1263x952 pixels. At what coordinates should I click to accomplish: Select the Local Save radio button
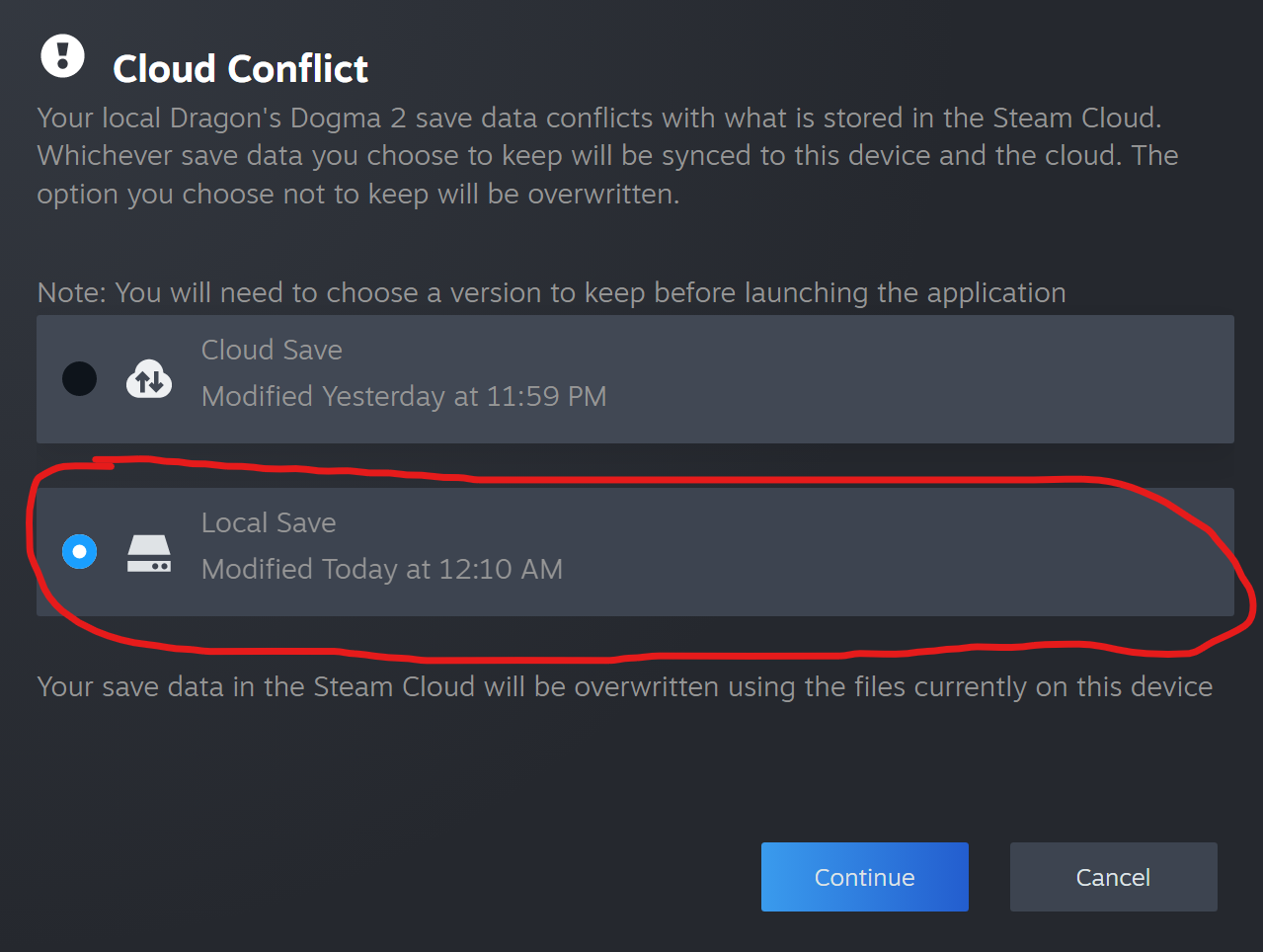click(80, 552)
